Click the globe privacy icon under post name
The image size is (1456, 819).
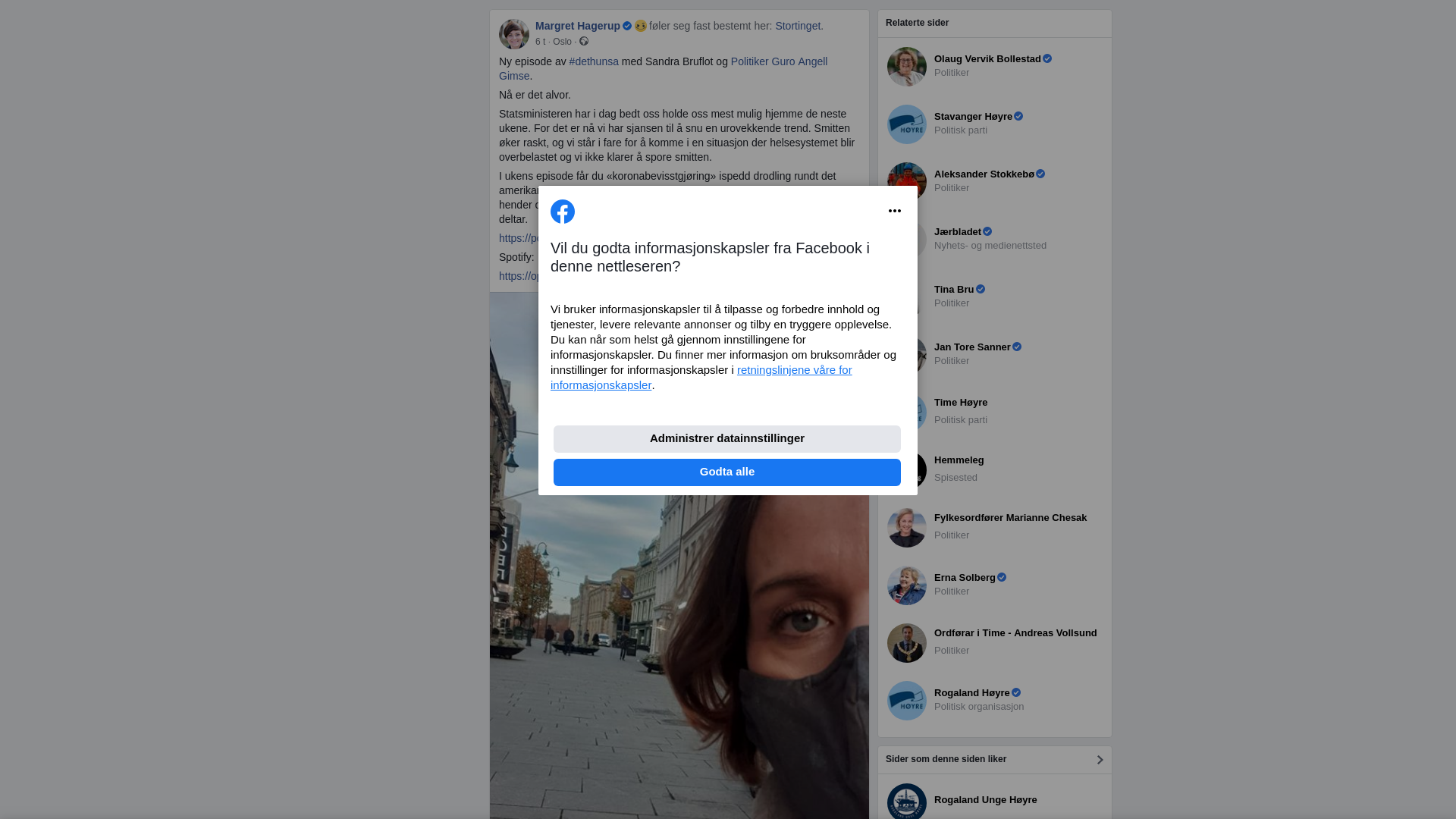584,42
